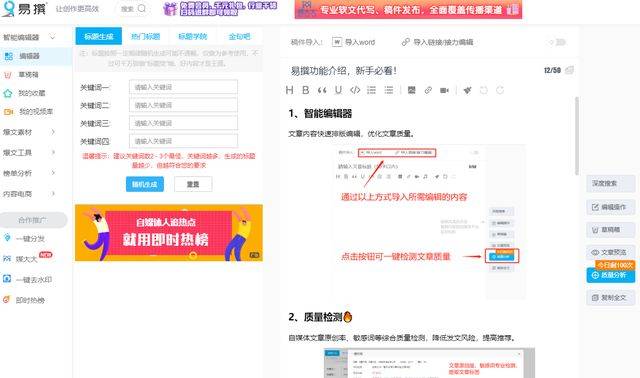Switch to the 标题学院 tab
This screenshot has height=378, width=640.
coord(193,36)
